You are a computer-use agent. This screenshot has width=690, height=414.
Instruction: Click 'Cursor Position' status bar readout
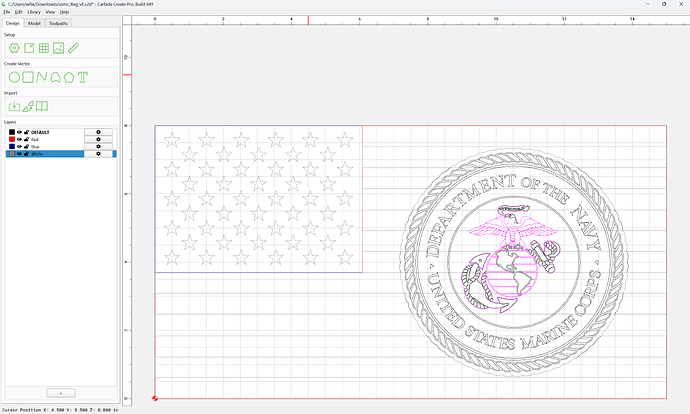coord(60,410)
